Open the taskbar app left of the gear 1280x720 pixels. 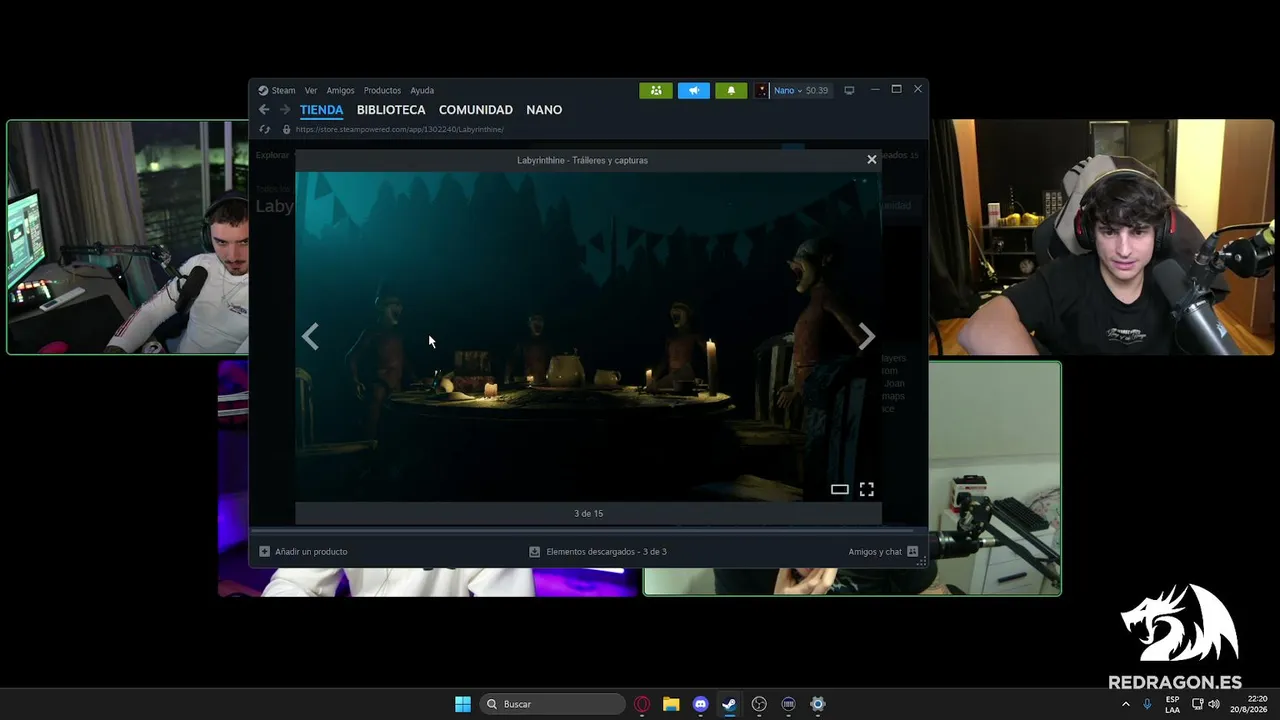coord(788,704)
